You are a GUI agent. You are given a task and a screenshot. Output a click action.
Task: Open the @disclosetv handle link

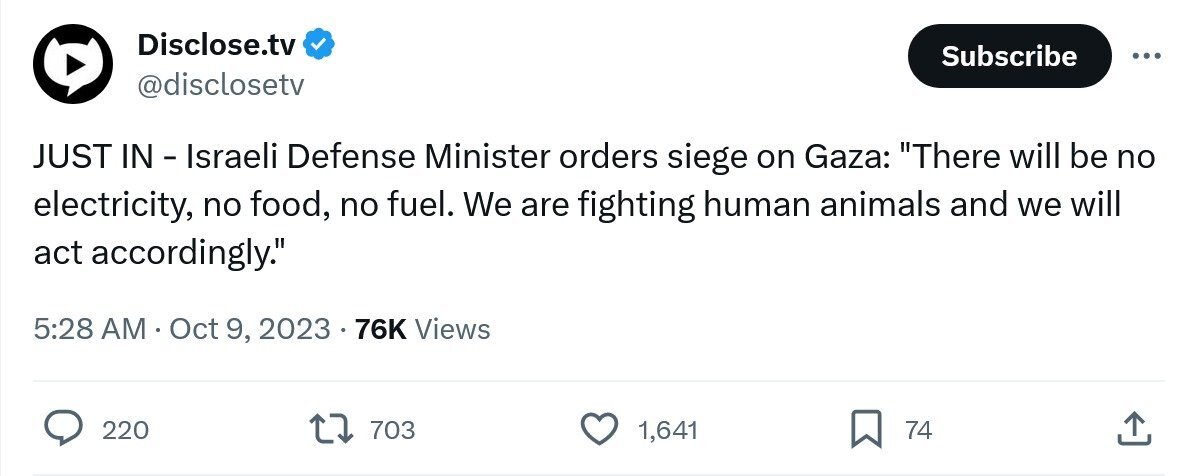[218, 85]
